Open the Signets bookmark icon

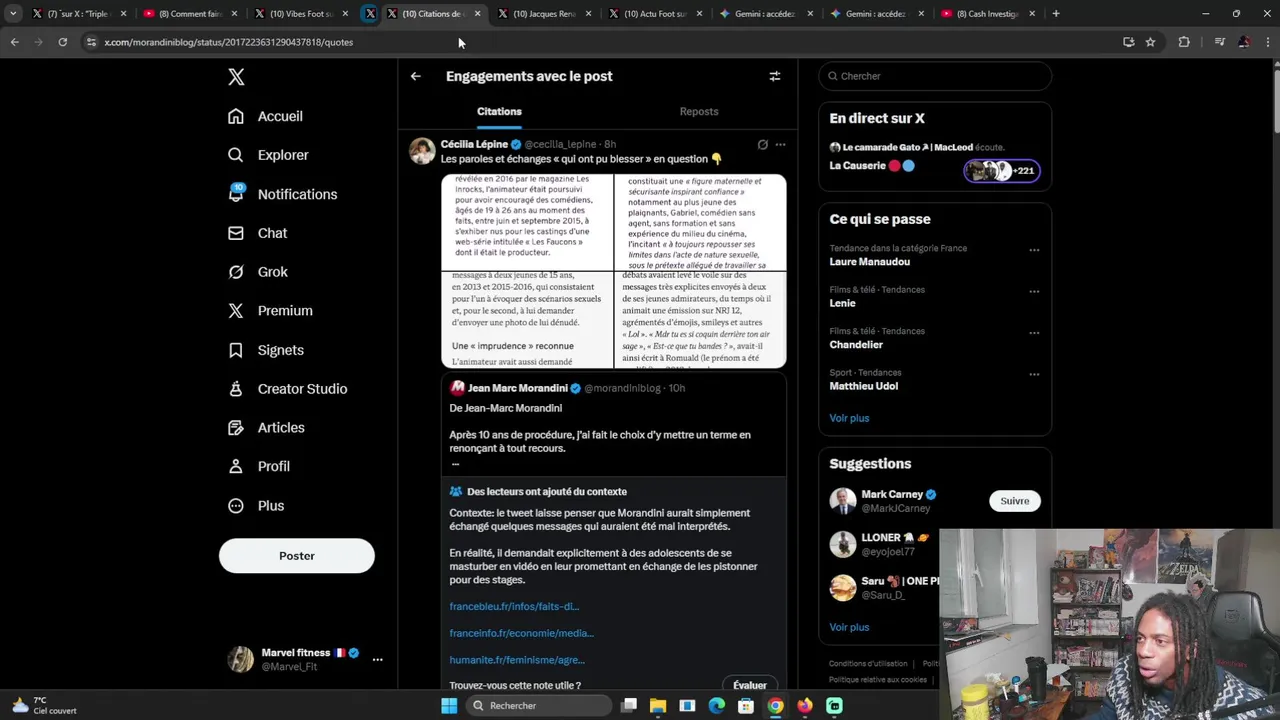236,350
